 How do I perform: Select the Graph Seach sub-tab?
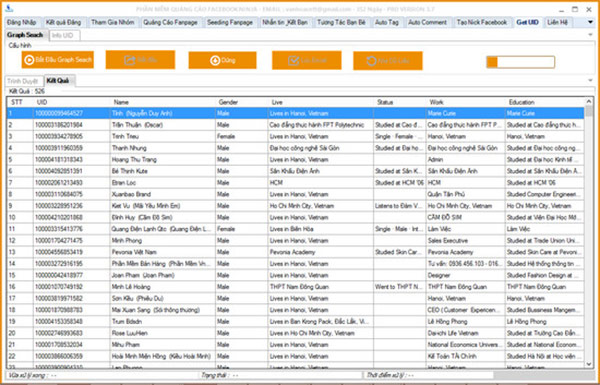[x=25, y=35]
